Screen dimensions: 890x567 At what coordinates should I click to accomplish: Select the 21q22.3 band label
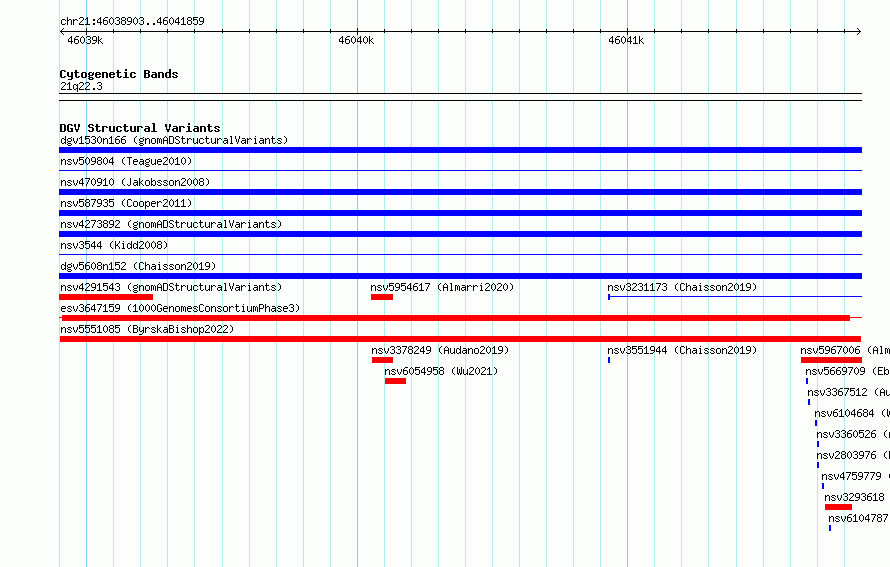pos(81,86)
